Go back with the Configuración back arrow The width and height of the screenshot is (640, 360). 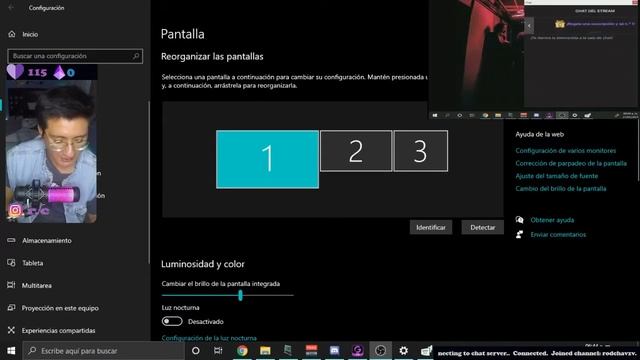[x=11, y=7]
